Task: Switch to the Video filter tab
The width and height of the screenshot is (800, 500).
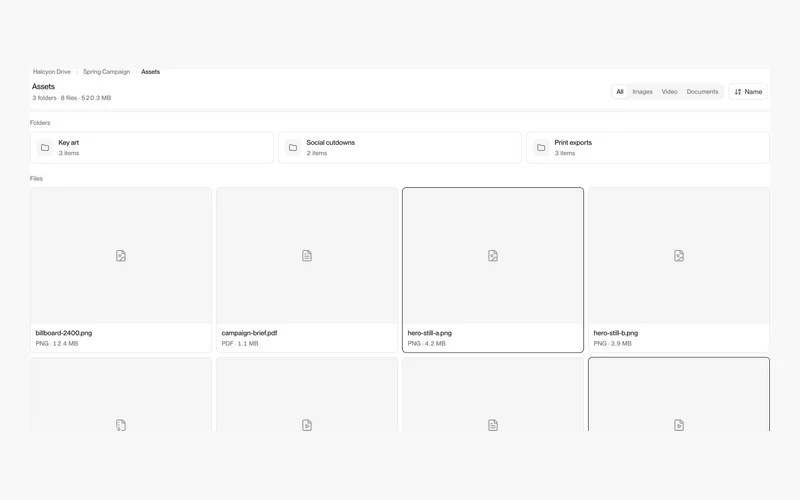Action: 669,92
